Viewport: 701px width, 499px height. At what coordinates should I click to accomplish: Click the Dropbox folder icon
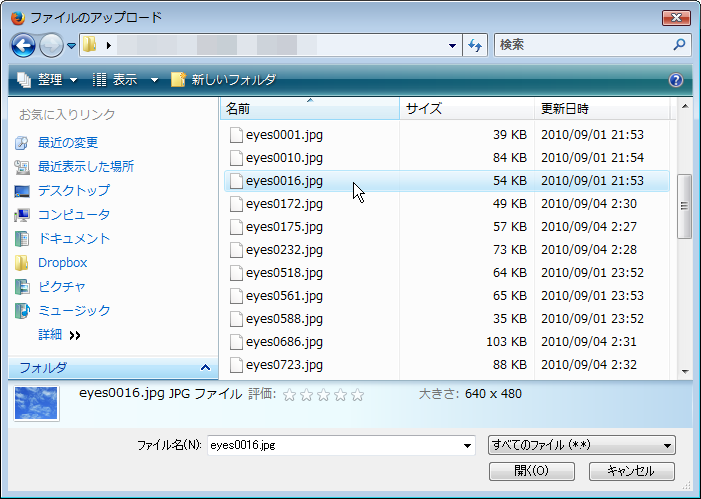(21, 262)
